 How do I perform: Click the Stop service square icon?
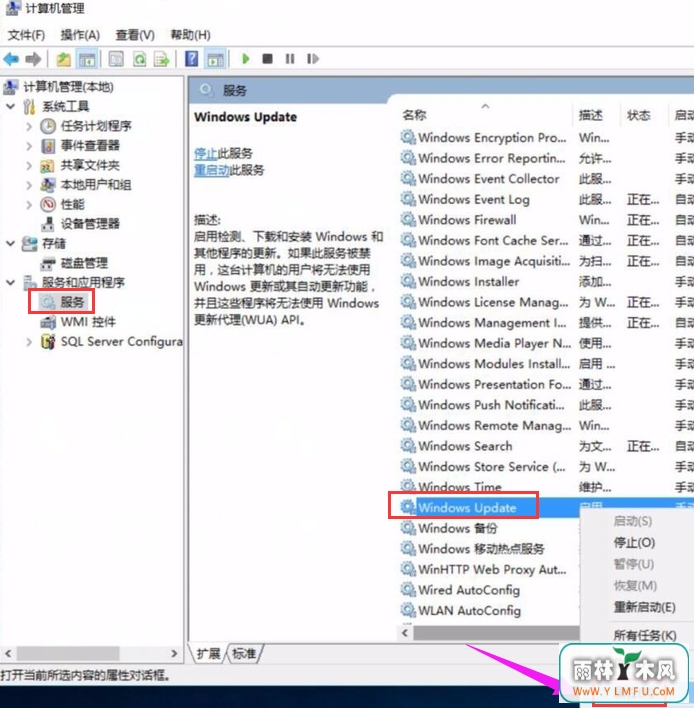click(x=267, y=59)
